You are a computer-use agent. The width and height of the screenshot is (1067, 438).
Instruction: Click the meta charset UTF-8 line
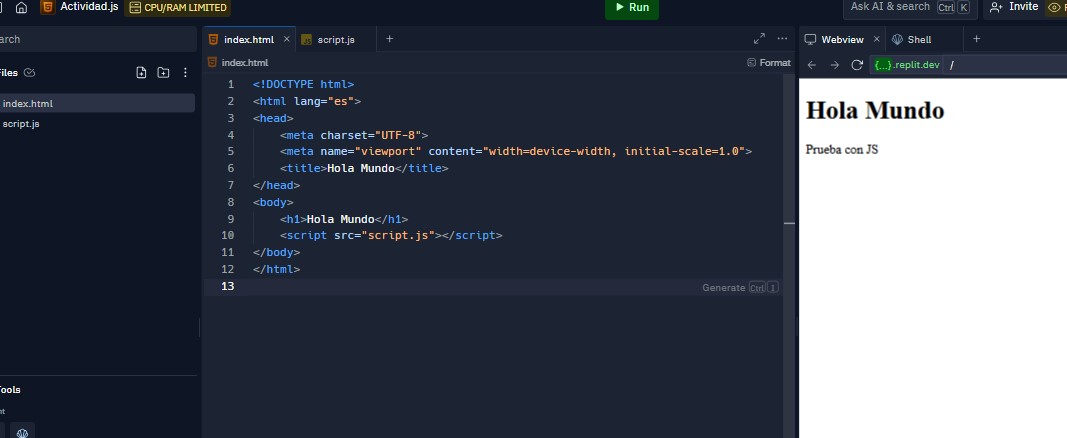(354, 135)
